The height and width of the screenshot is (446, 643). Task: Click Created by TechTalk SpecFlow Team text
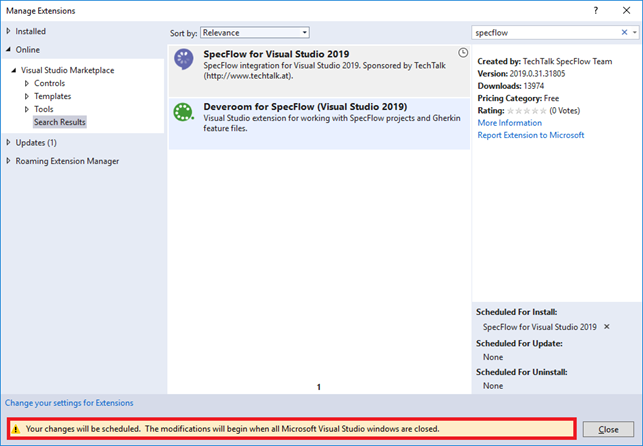pos(545,61)
